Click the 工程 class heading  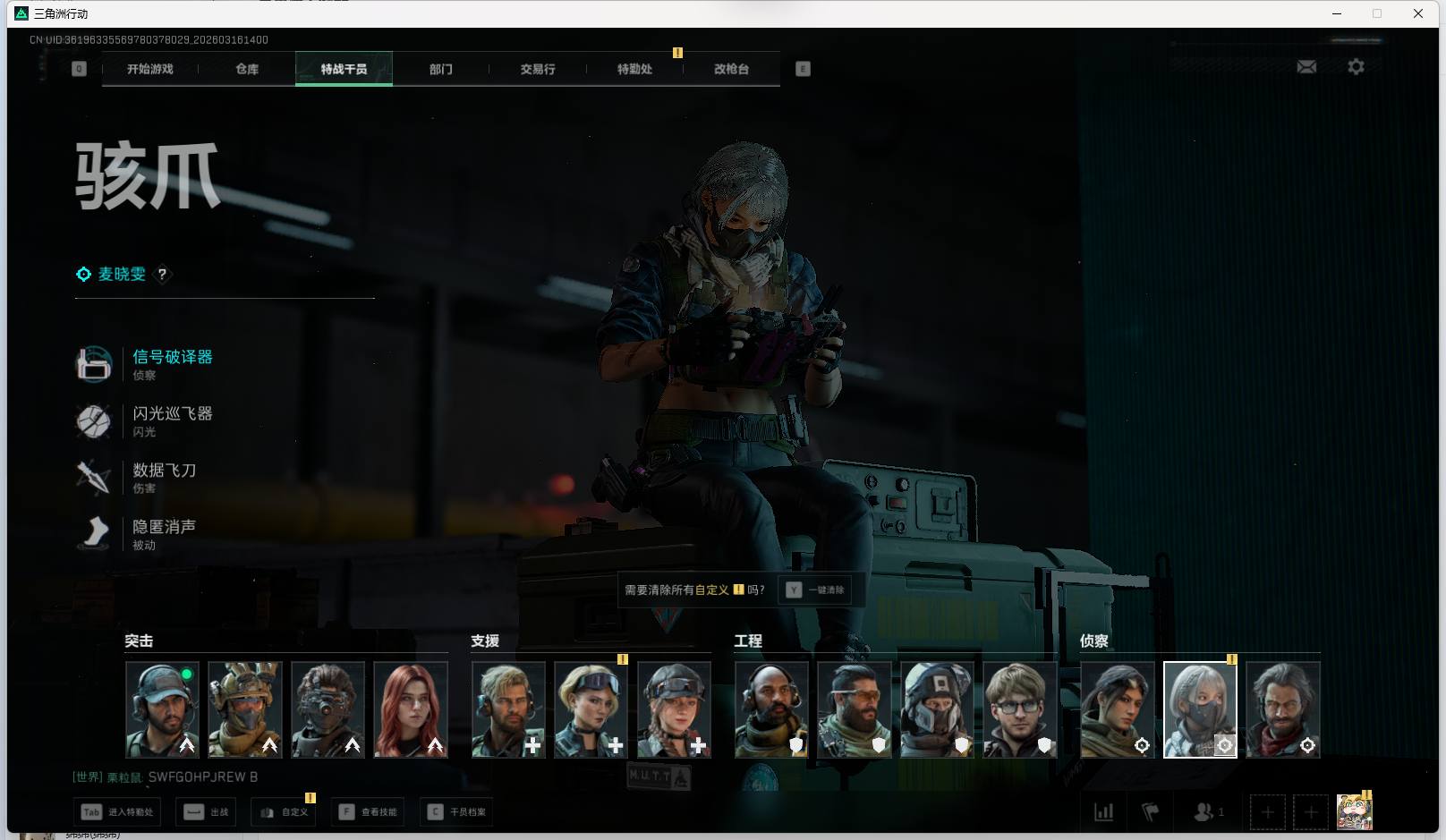[x=748, y=641]
